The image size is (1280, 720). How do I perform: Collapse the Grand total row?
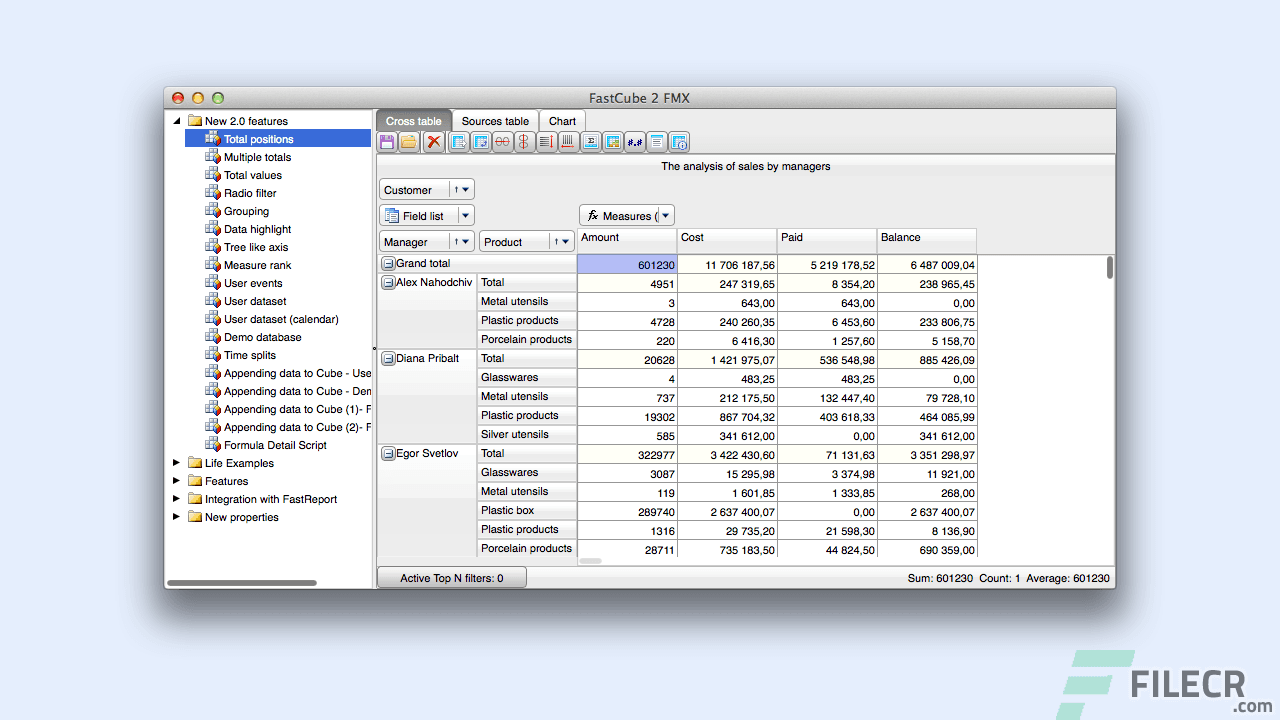pos(388,264)
